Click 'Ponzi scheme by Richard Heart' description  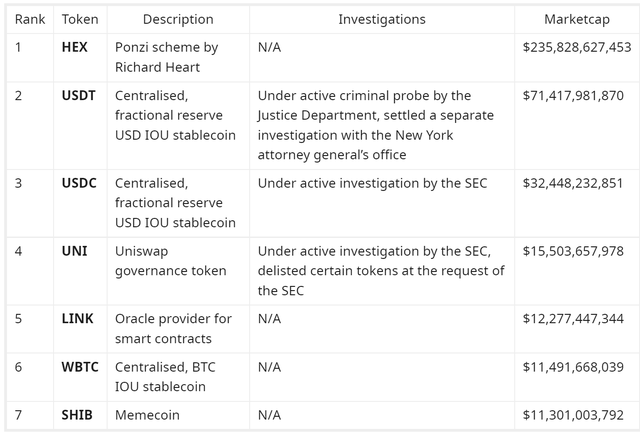(x=167, y=57)
